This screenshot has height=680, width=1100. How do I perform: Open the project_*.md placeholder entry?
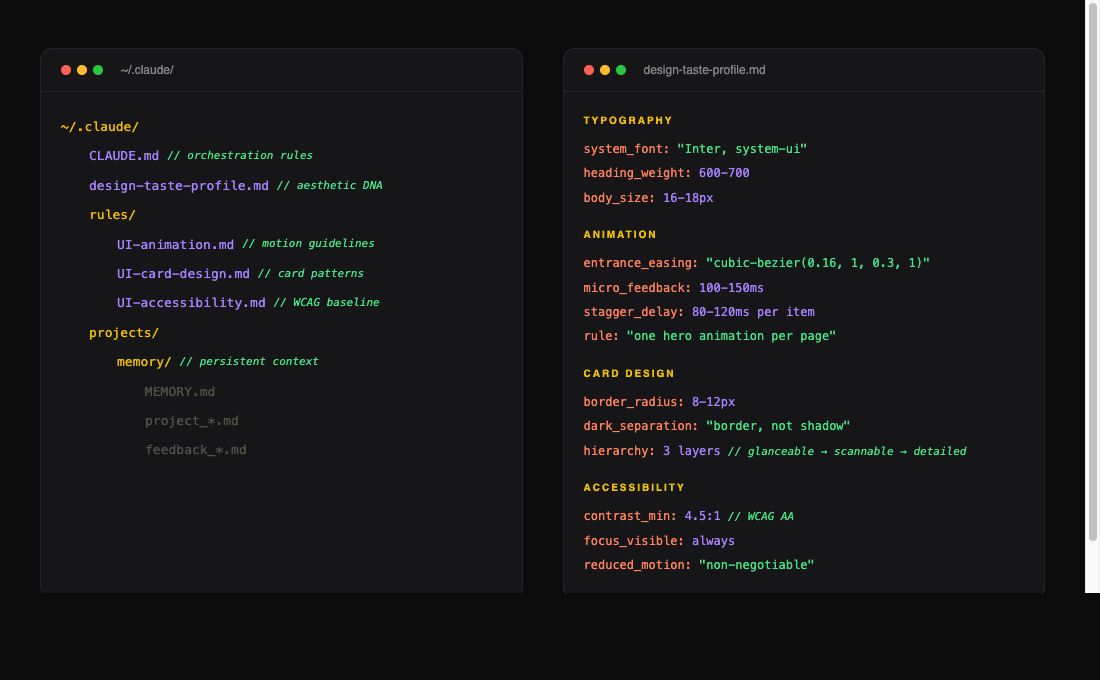point(192,420)
